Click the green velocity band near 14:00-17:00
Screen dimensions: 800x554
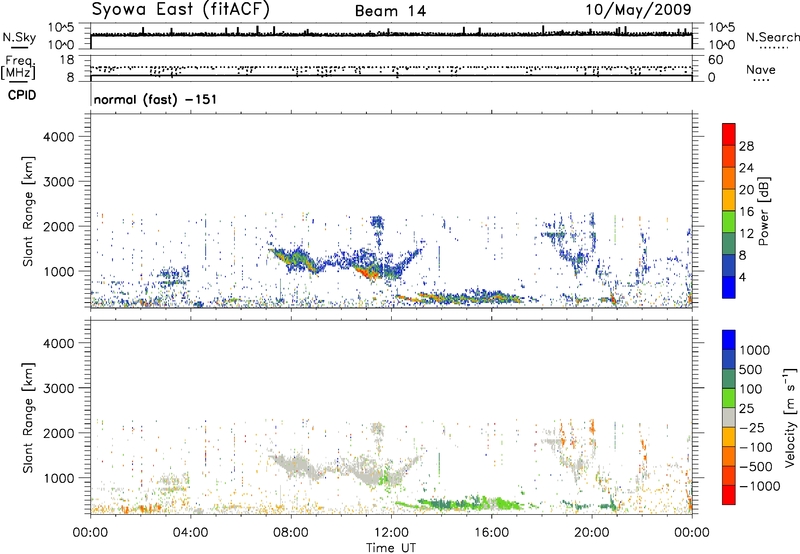click(467, 503)
